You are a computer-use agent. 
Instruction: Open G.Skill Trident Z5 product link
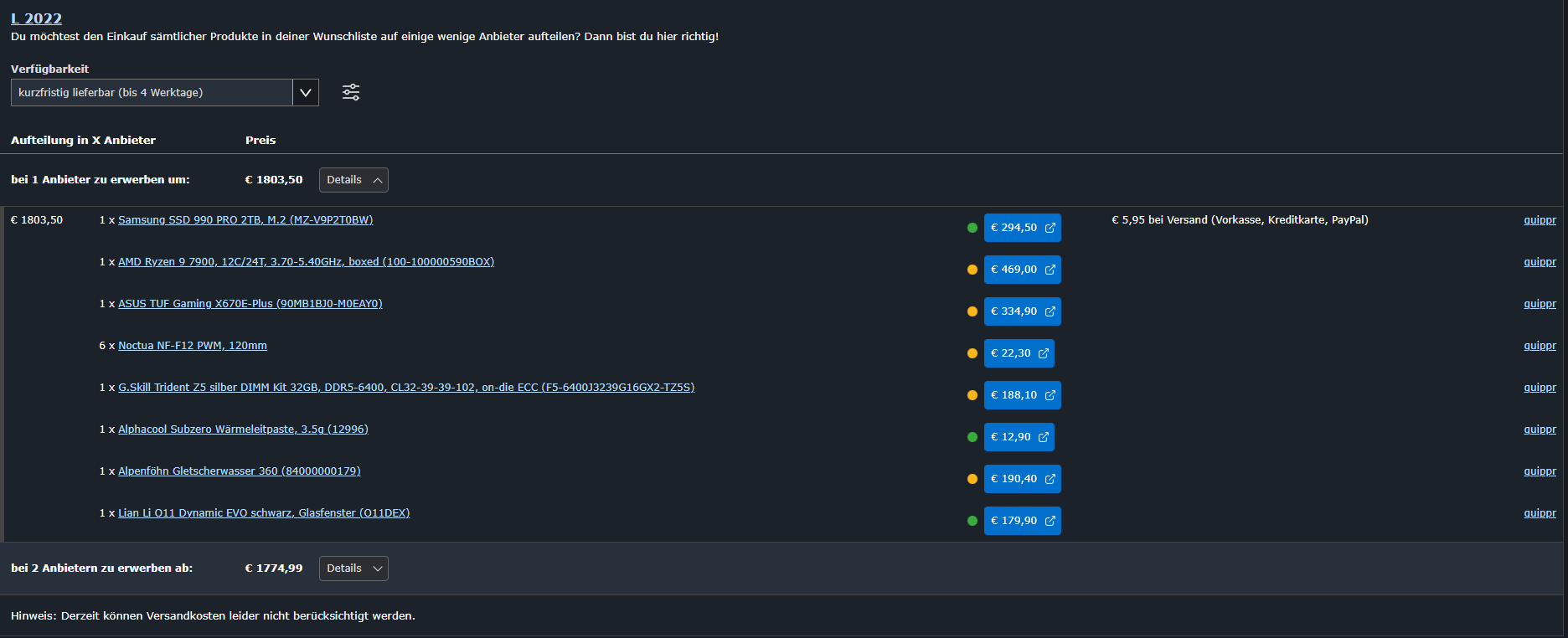tap(406, 388)
